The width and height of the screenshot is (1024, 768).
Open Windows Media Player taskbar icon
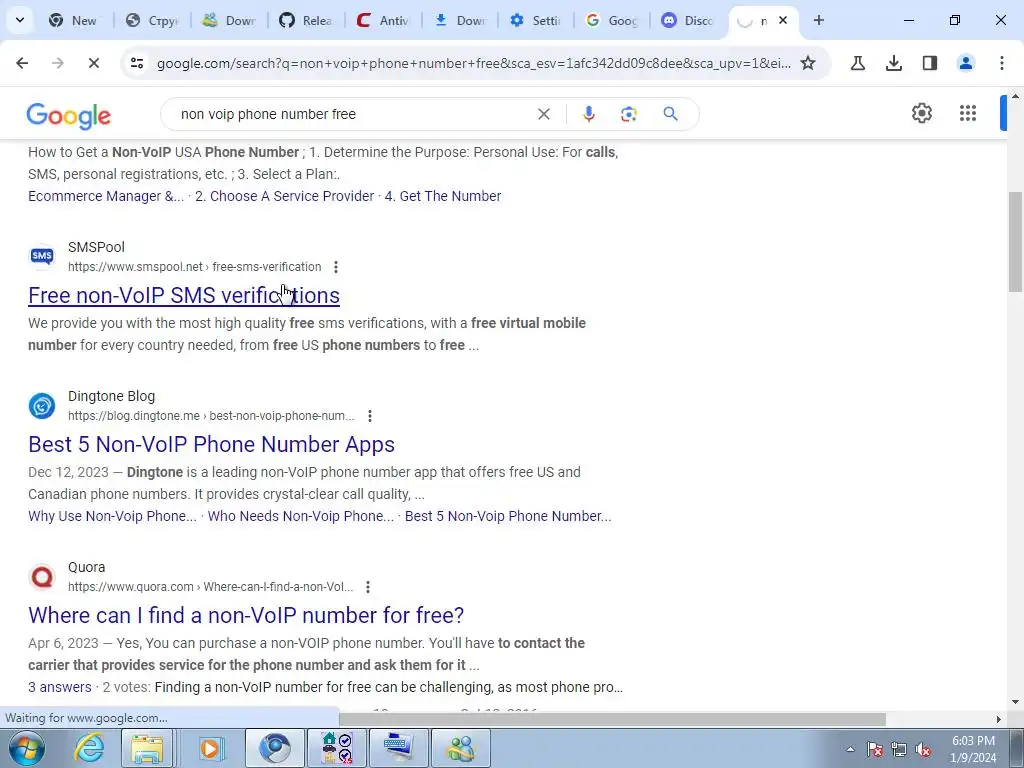[210, 748]
